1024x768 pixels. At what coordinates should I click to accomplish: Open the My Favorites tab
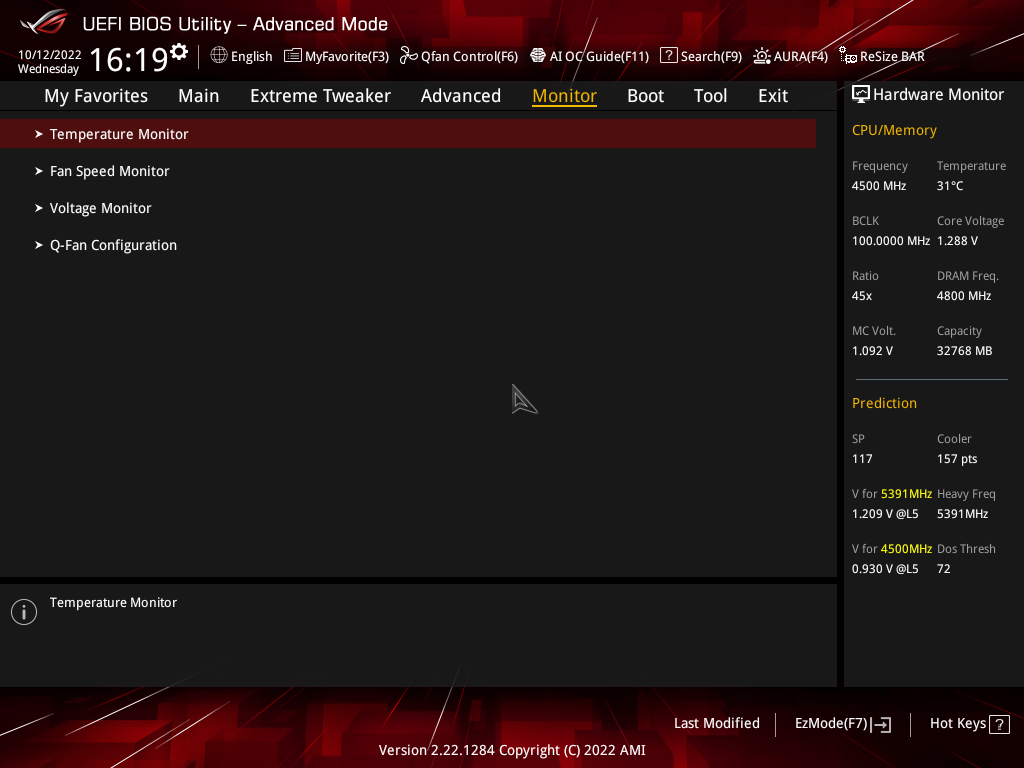point(96,96)
